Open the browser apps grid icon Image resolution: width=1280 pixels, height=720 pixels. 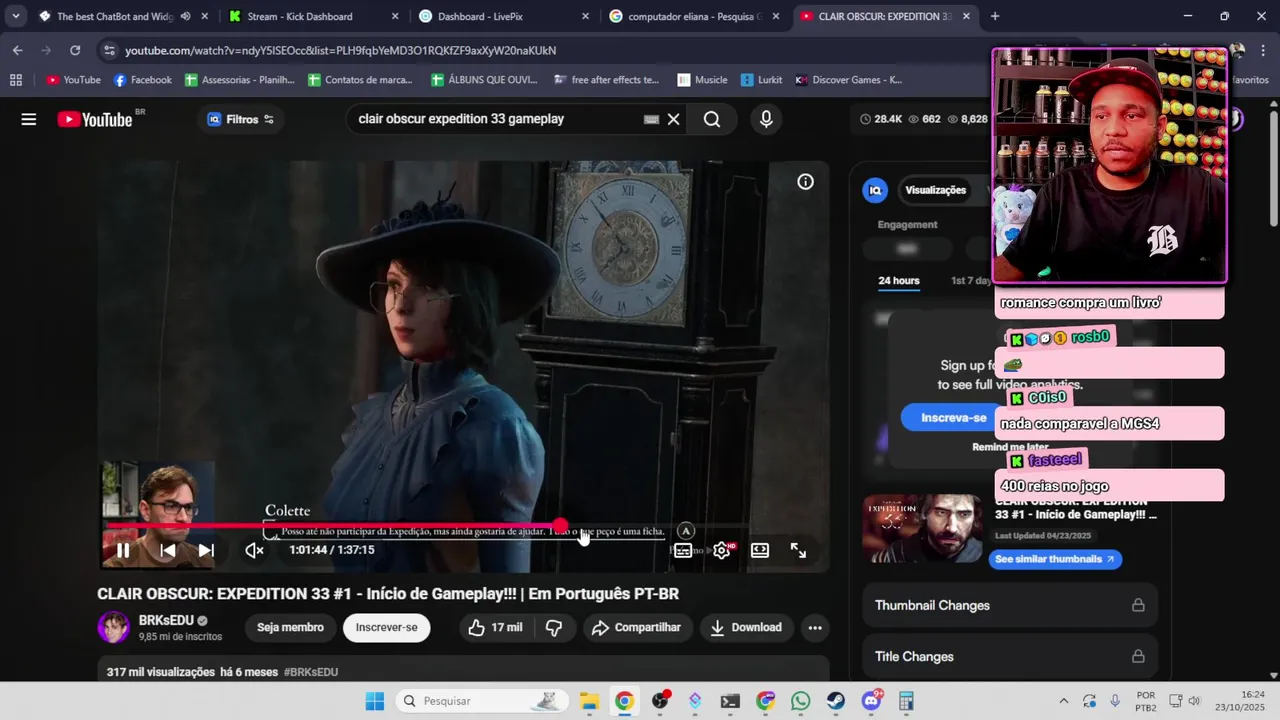coord(15,80)
